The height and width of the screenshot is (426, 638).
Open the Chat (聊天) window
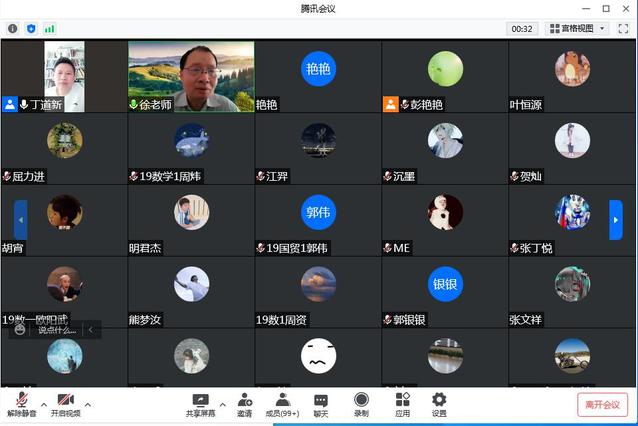coord(321,404)
